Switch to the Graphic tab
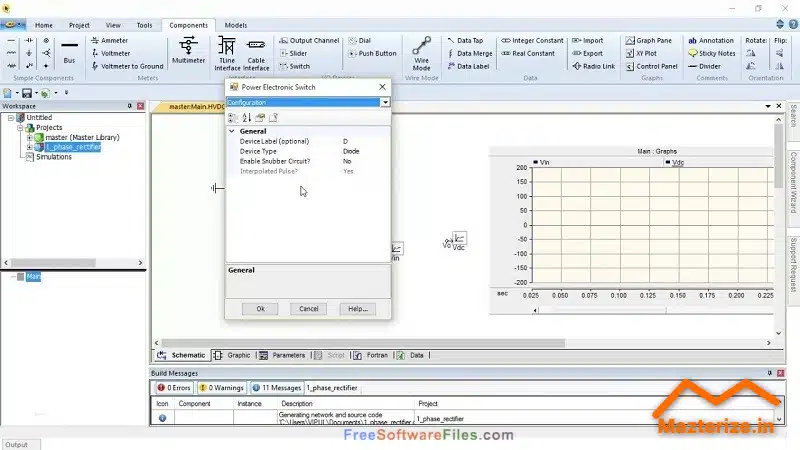 (232, 355)
